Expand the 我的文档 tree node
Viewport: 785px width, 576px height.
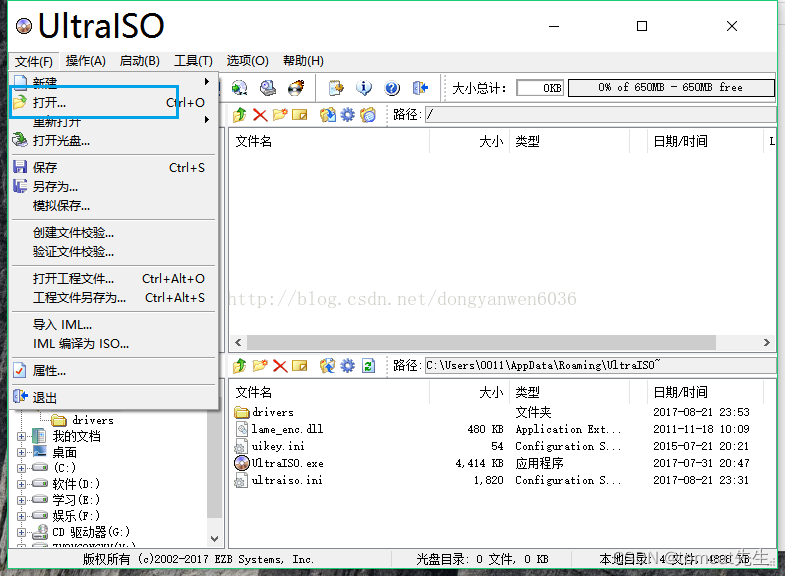pos(21,436)
